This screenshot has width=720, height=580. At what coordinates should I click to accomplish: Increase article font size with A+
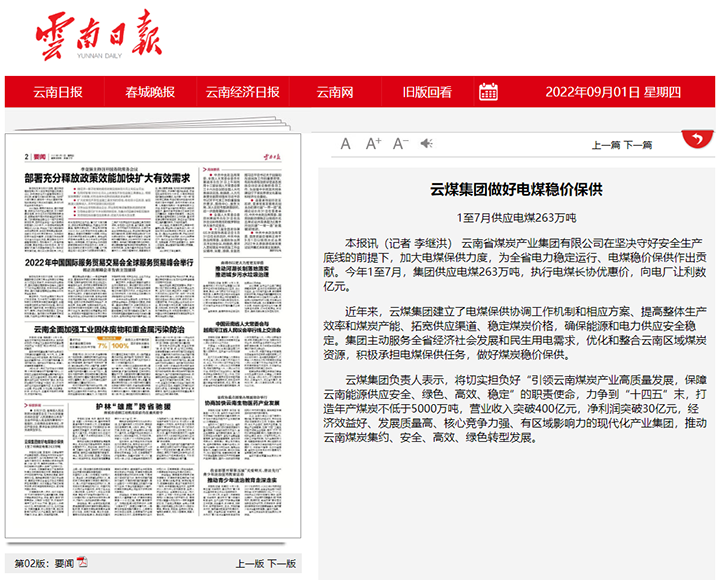click(x=373, y=144)
